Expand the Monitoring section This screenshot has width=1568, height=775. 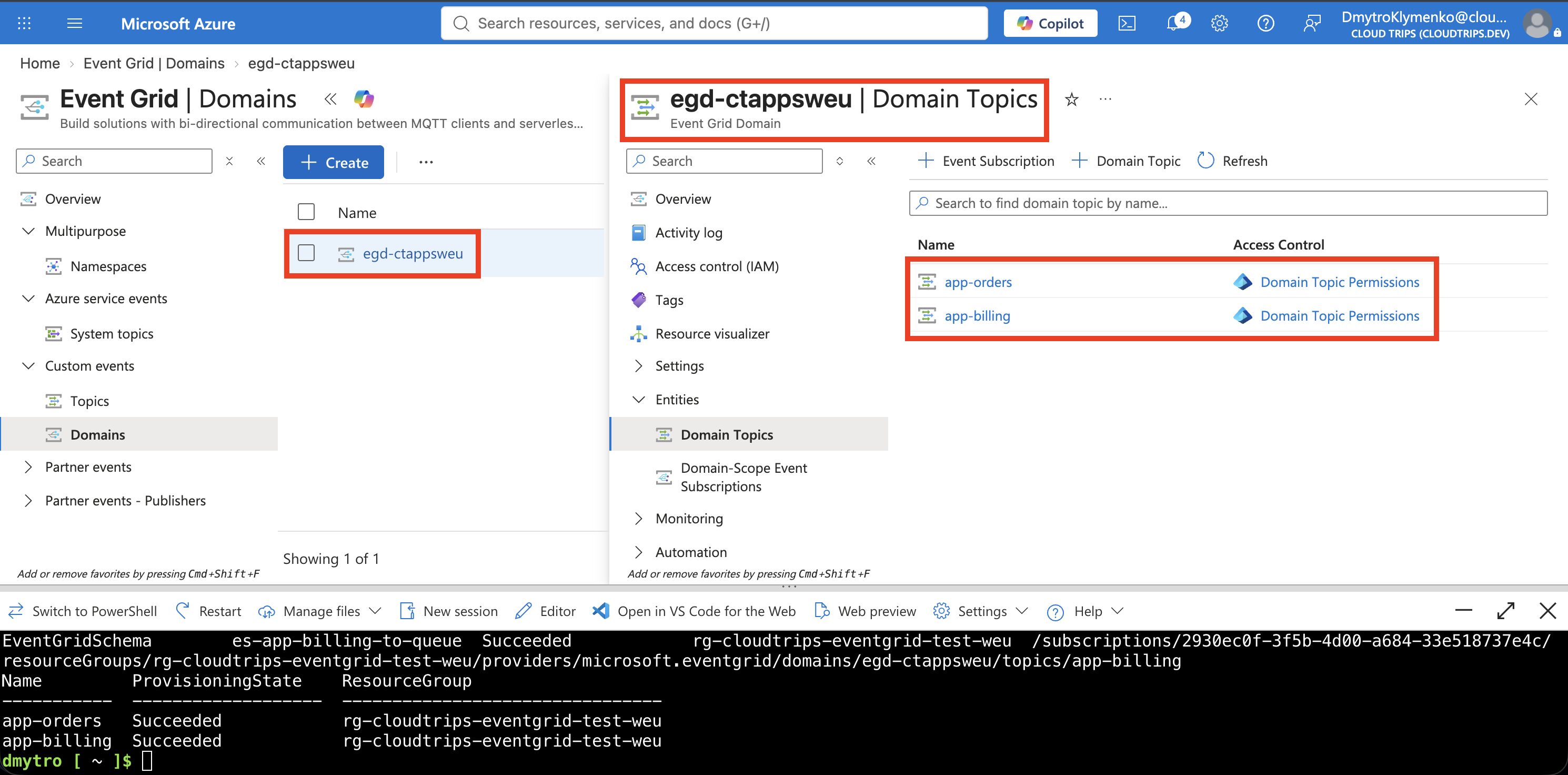(638, 519)
